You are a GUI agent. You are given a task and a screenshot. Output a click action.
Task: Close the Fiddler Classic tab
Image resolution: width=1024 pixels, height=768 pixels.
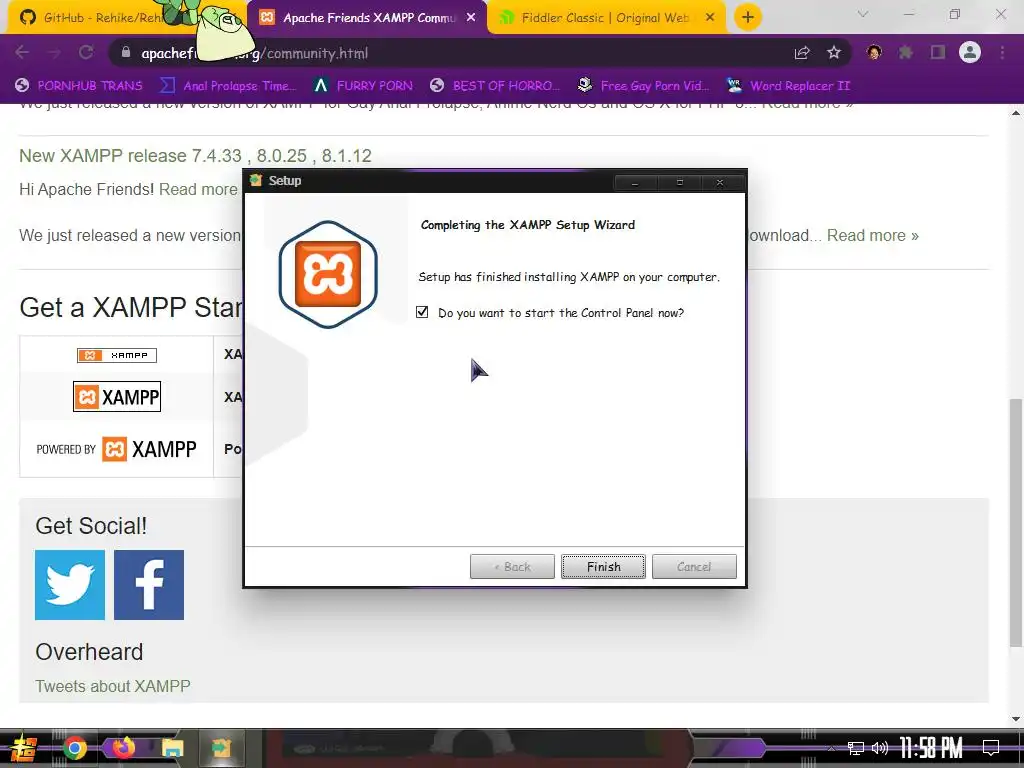(x=711, y=18)
